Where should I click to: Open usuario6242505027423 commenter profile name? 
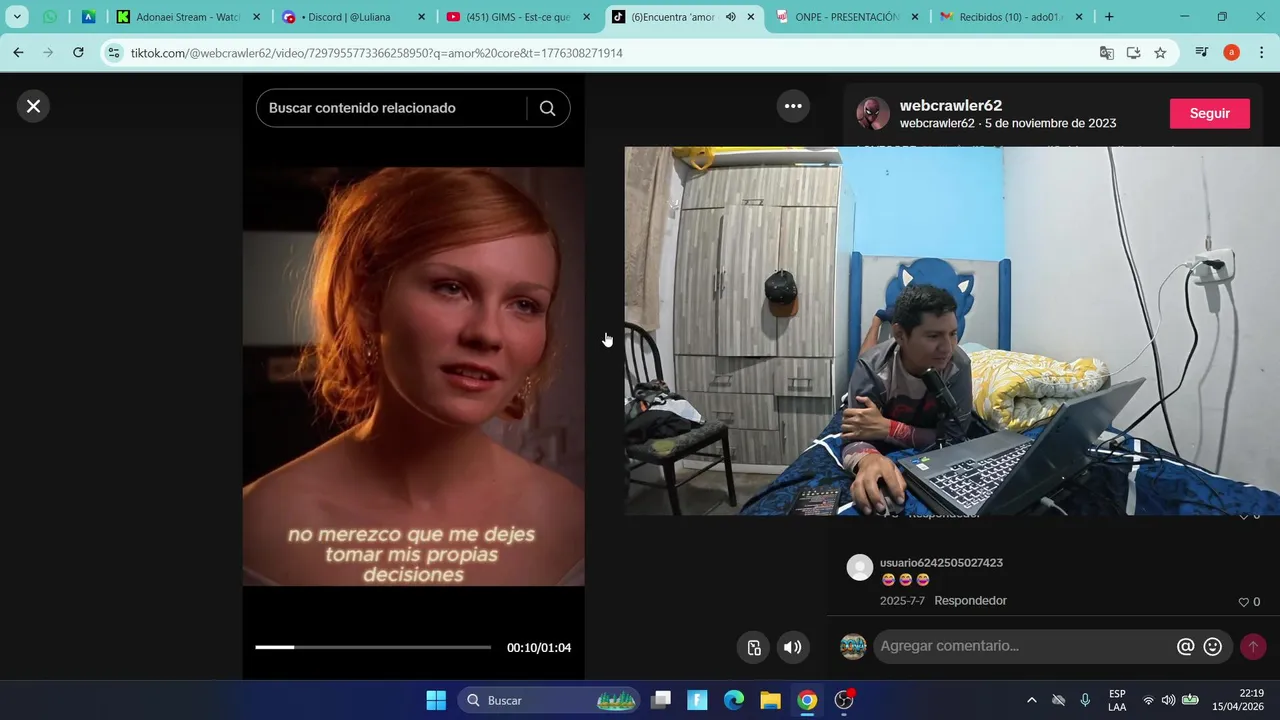point(941,563)
